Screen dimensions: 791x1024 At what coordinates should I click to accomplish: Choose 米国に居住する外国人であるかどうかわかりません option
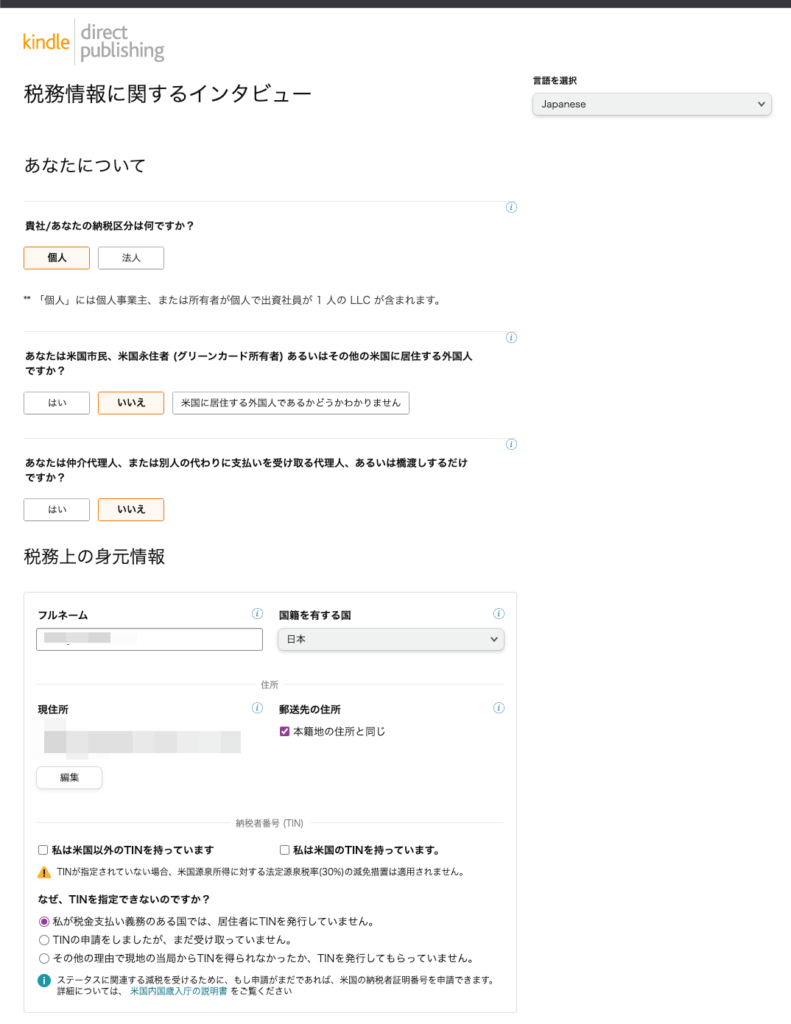[x=290, y=403]
